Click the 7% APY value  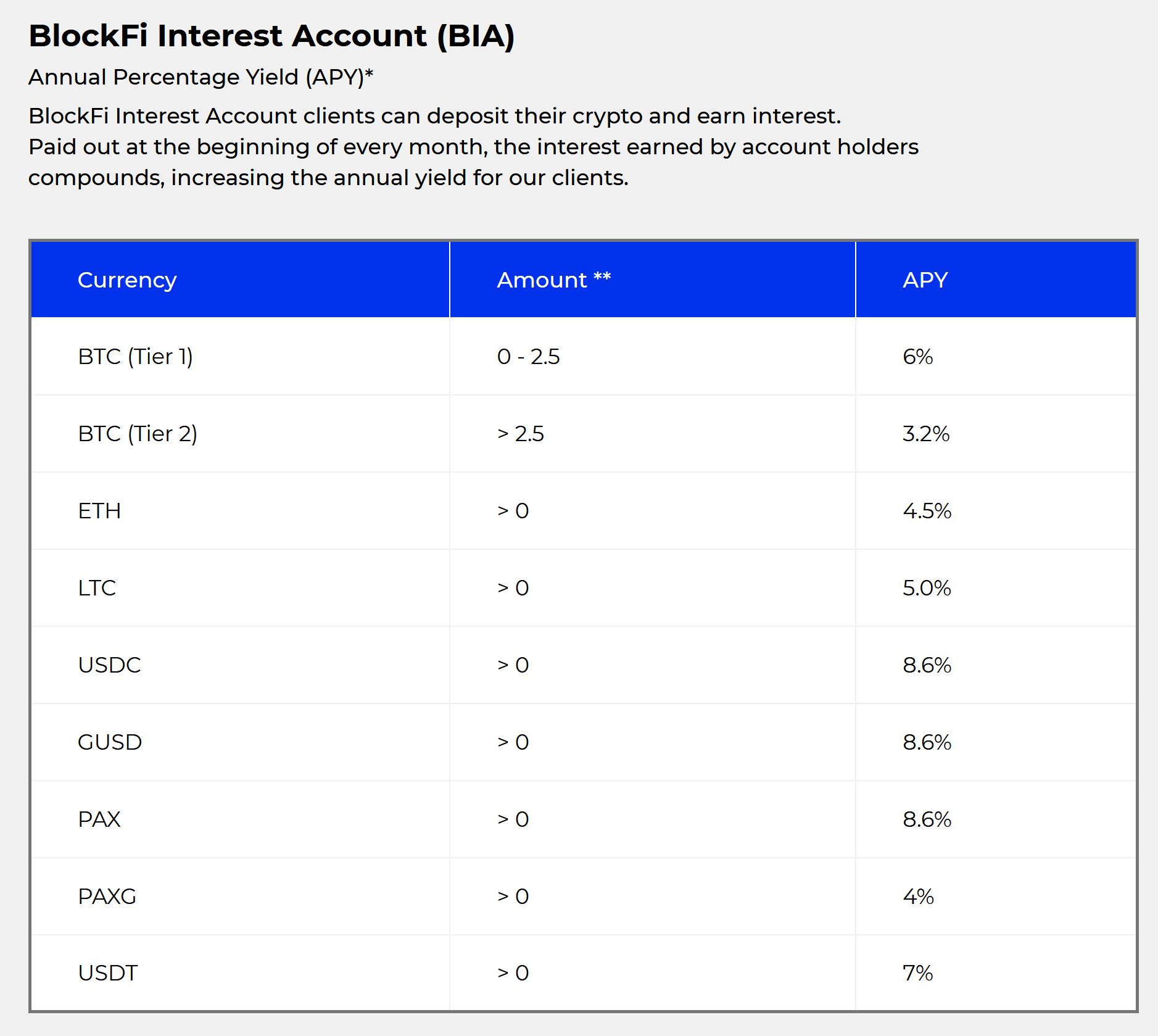pos(917,973)
